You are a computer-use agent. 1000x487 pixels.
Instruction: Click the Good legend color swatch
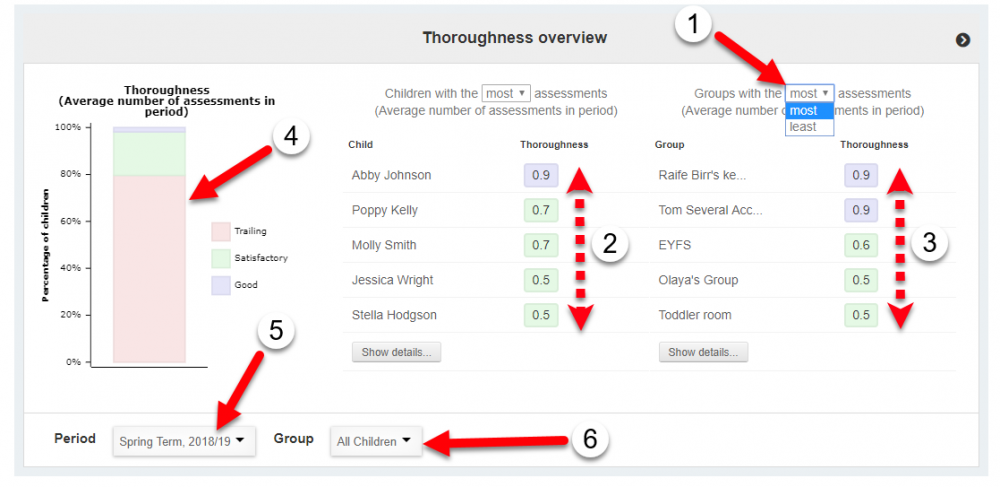point(221,285)
